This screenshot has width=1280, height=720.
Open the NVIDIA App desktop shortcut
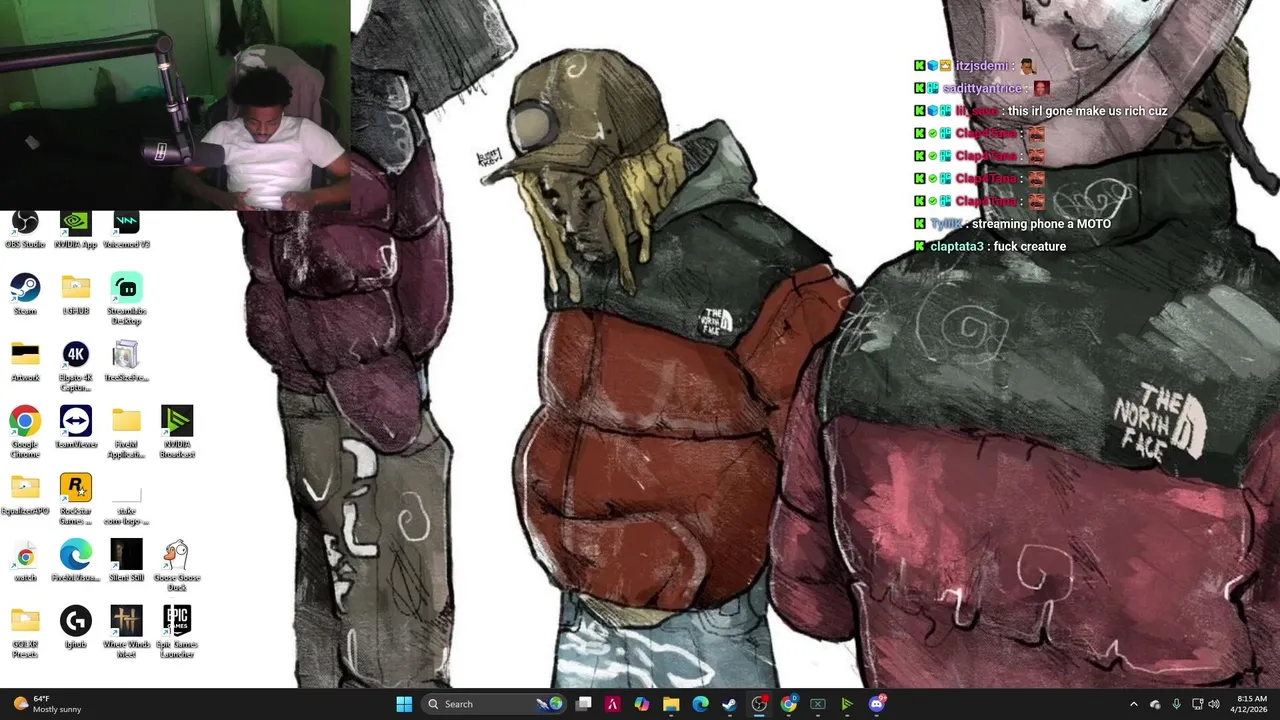[76, 230]
